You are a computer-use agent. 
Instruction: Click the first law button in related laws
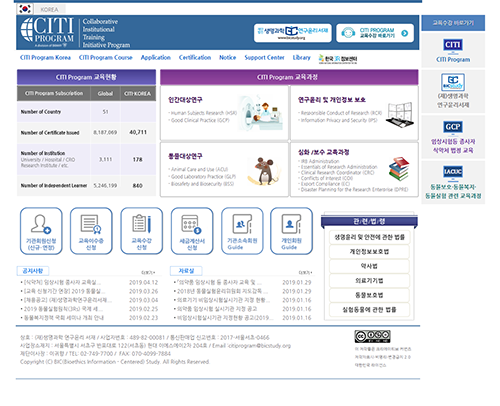(369, 237)
